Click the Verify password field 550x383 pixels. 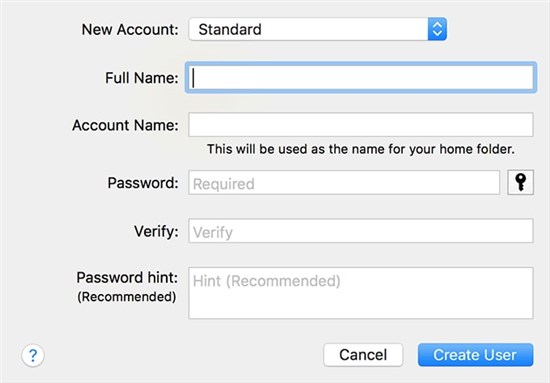(361, 231)
